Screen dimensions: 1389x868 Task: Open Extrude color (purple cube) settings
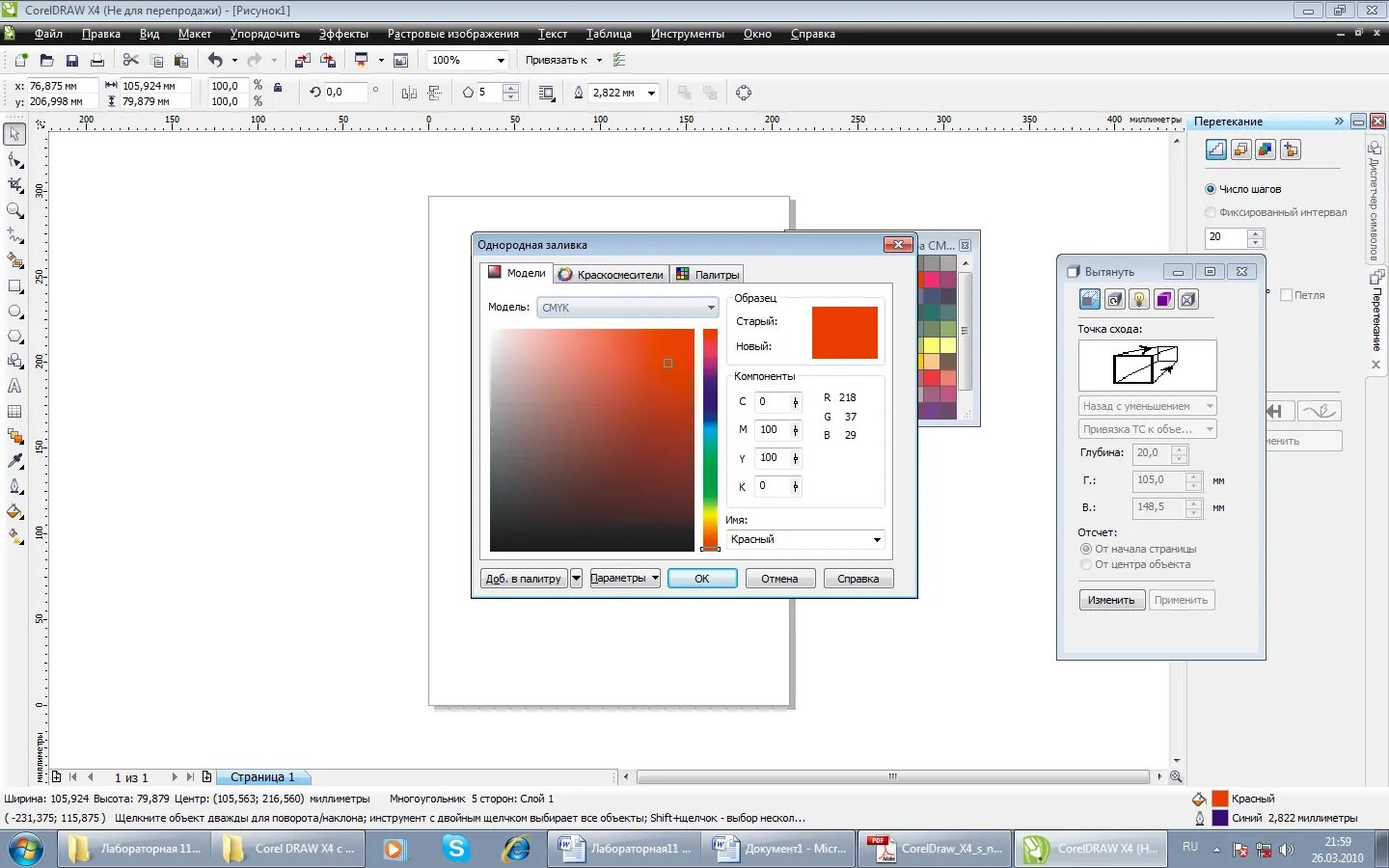click(1164, 299)
